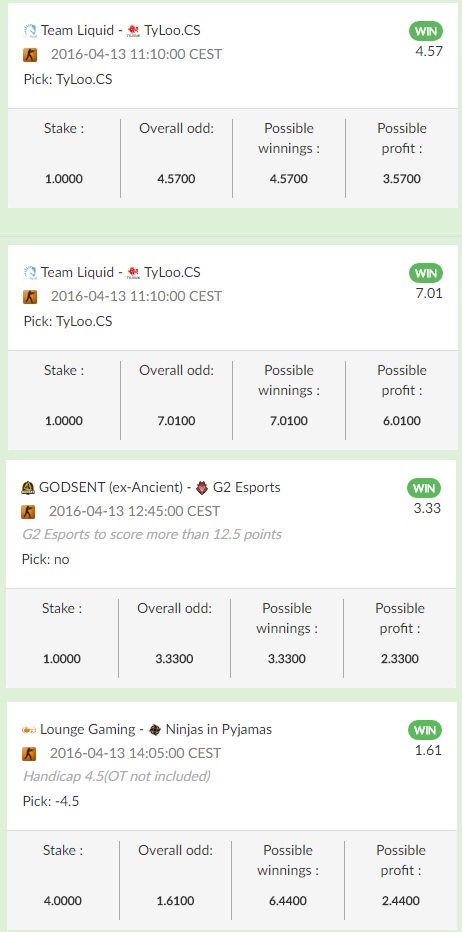Click the CS:GO icon next to 14:05:00 date

pos(29,754)
